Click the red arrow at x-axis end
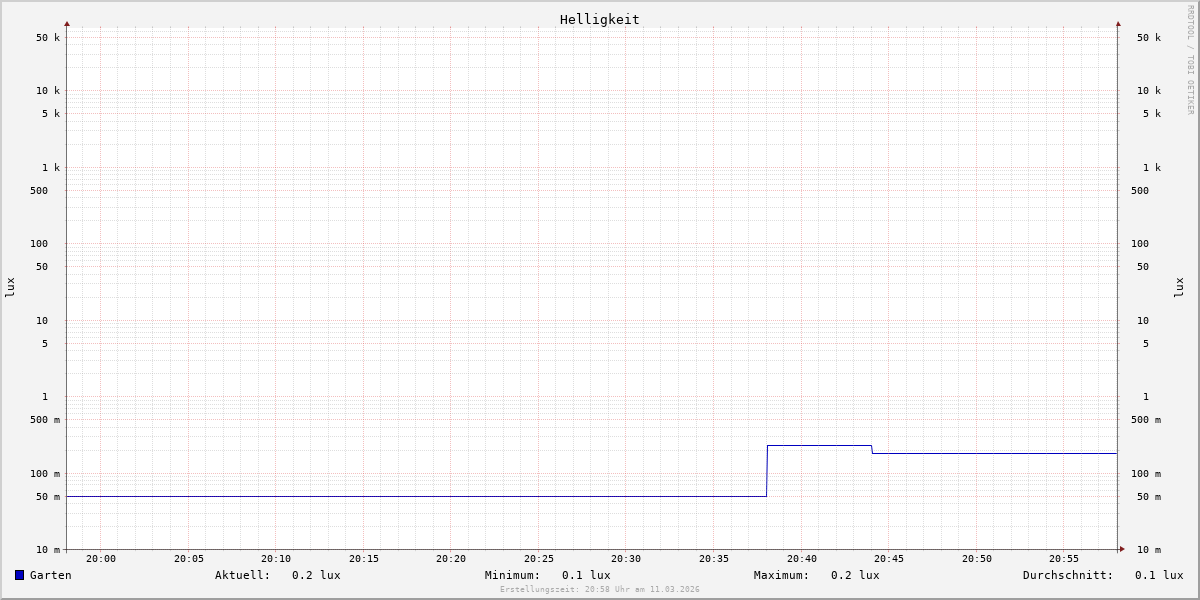This screenshot has width=1200, height=600. [1122, 549]
